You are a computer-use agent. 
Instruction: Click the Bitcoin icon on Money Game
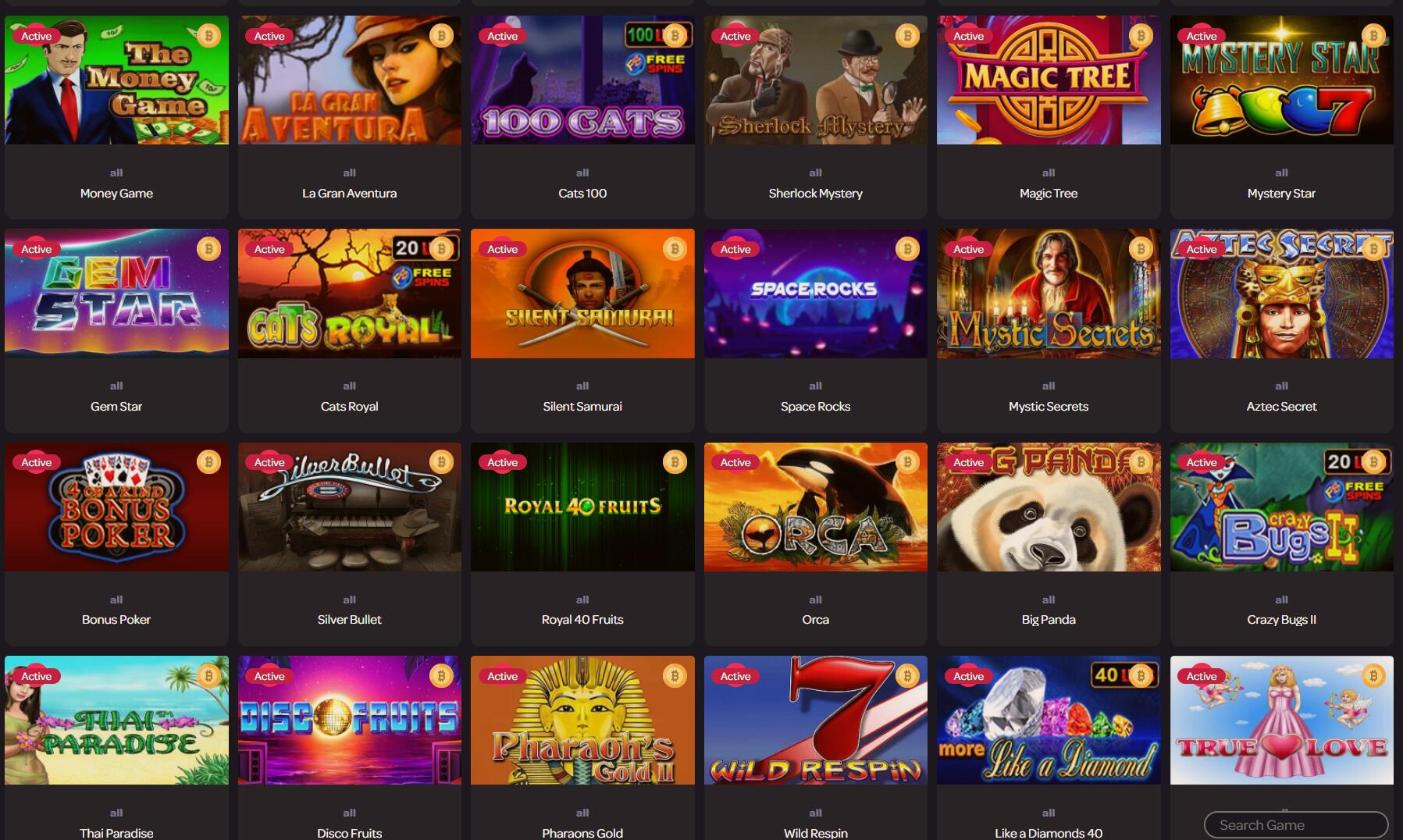208,36
